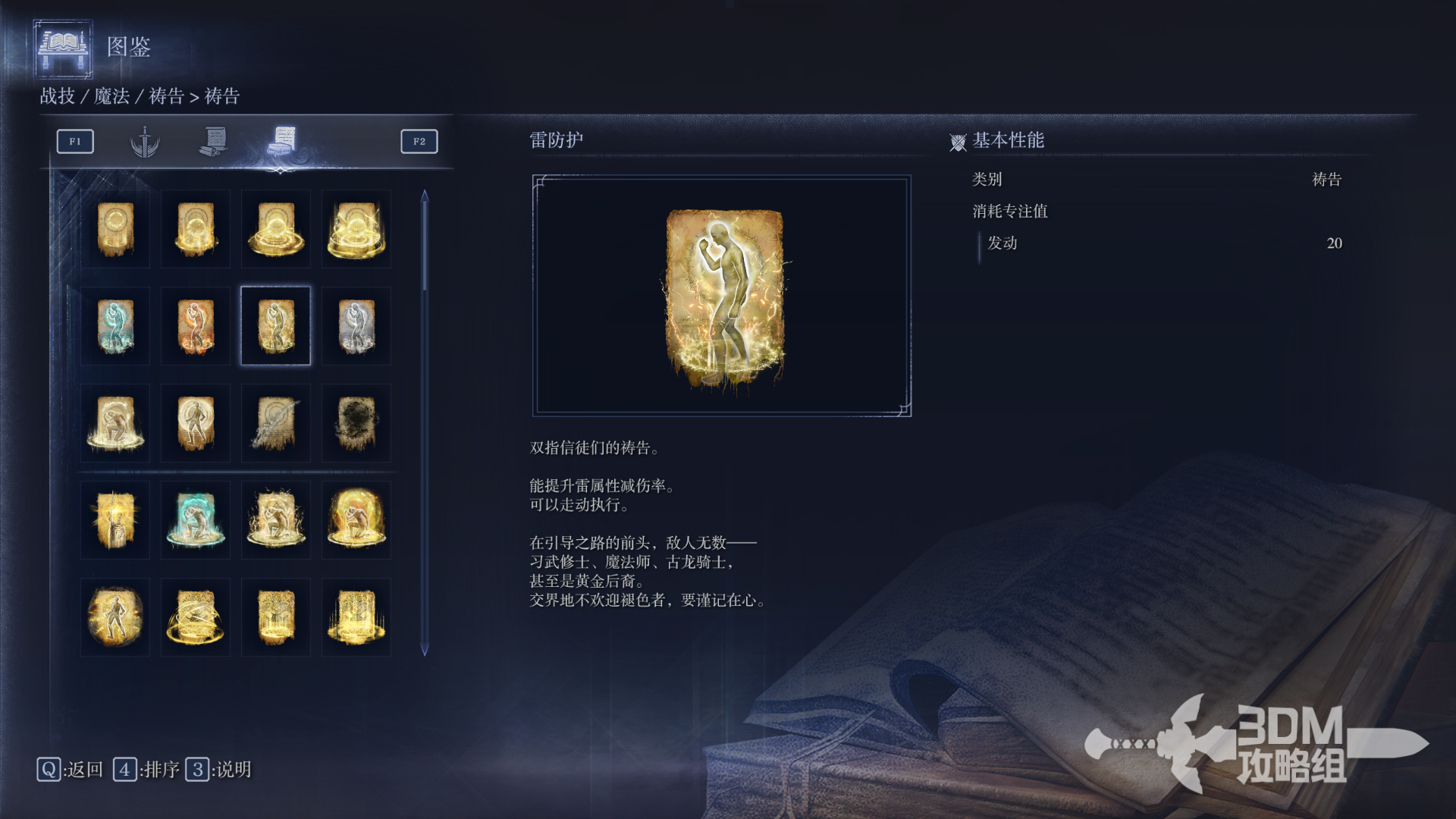
Task: Select the sword skills category tab icon
Action: tap(145, 142)
